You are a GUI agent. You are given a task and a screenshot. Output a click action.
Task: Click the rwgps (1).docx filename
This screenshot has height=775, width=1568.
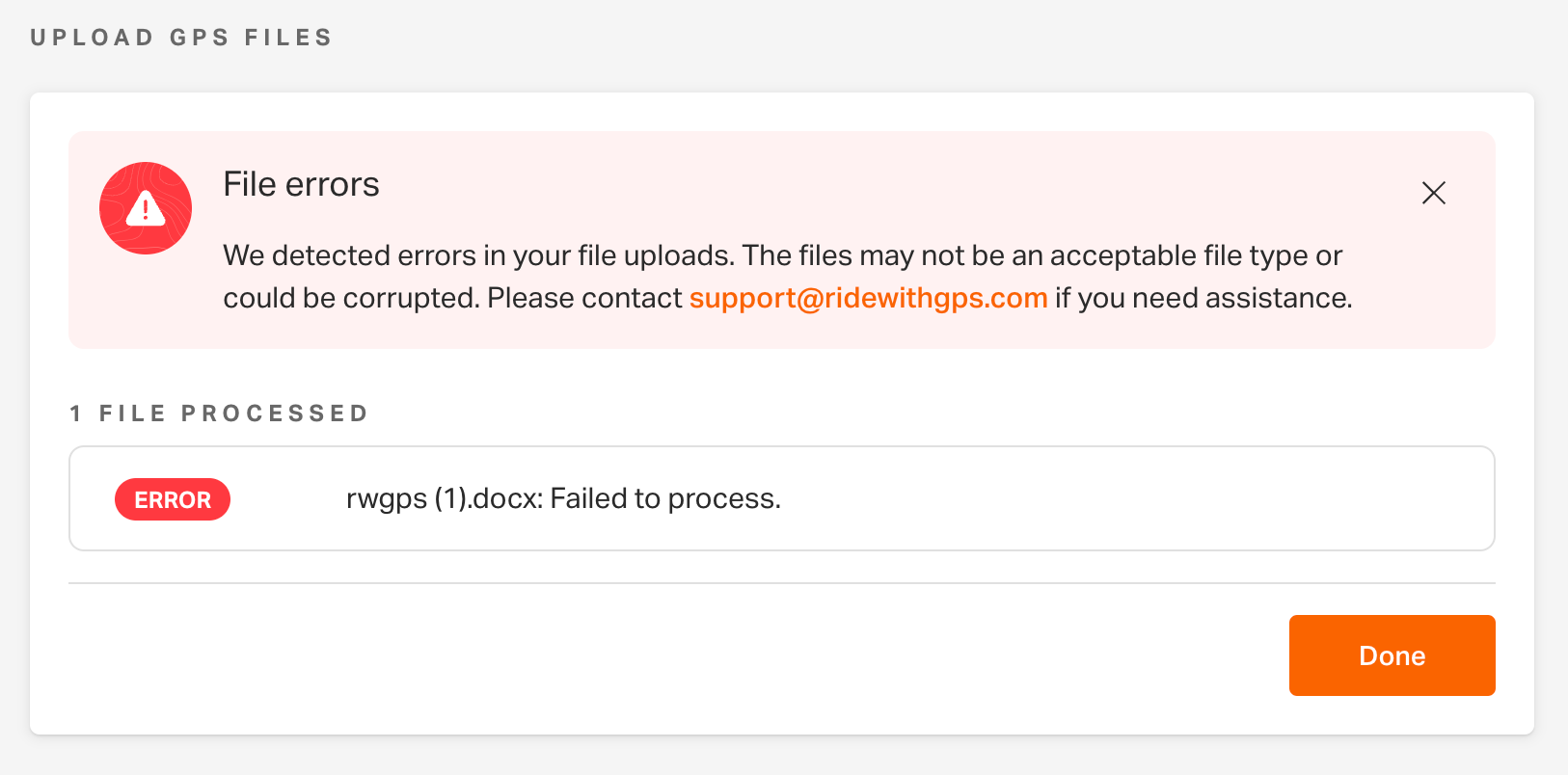tap(445, 498)
